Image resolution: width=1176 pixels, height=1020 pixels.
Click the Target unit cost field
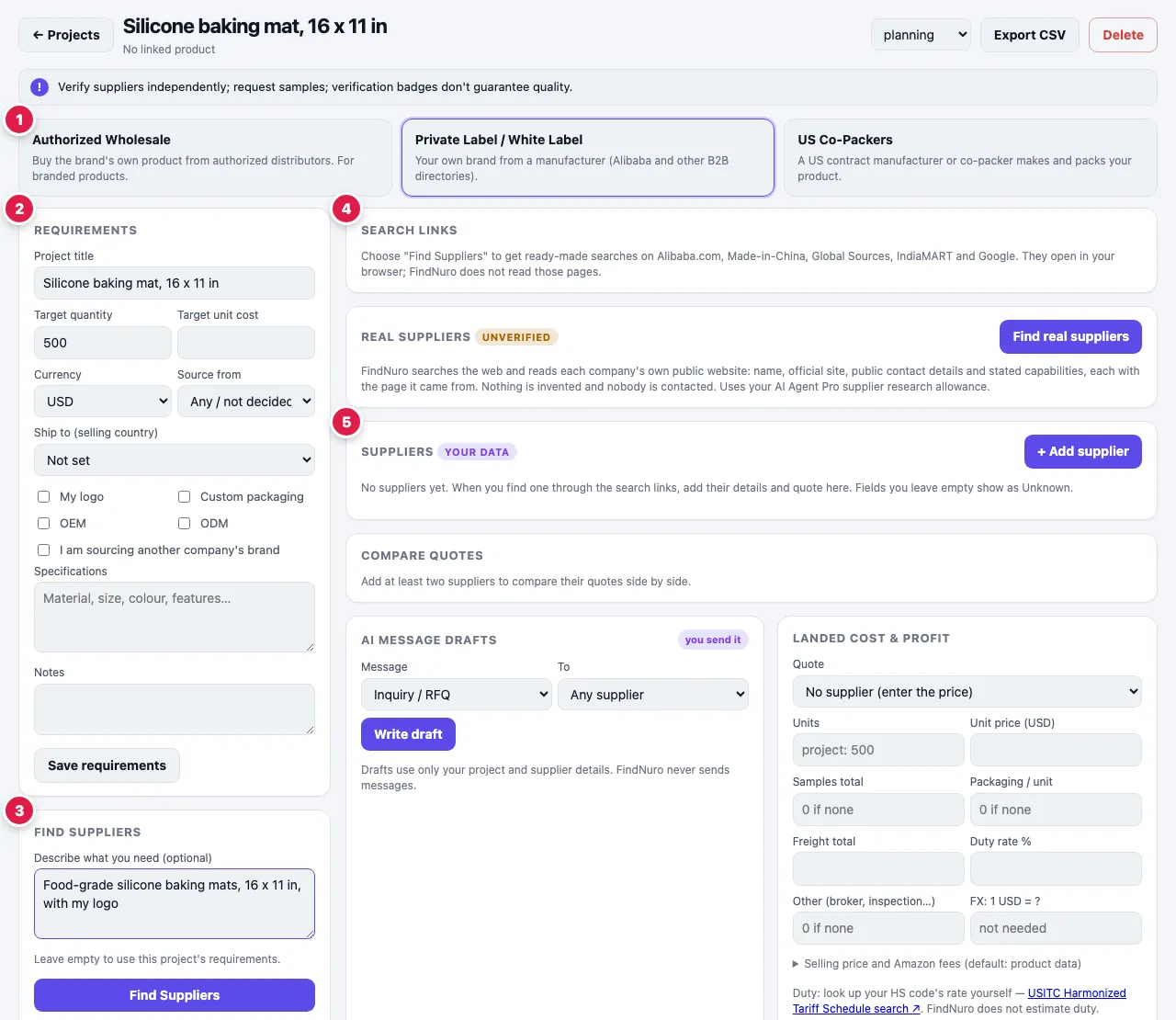tap(246, 343)
